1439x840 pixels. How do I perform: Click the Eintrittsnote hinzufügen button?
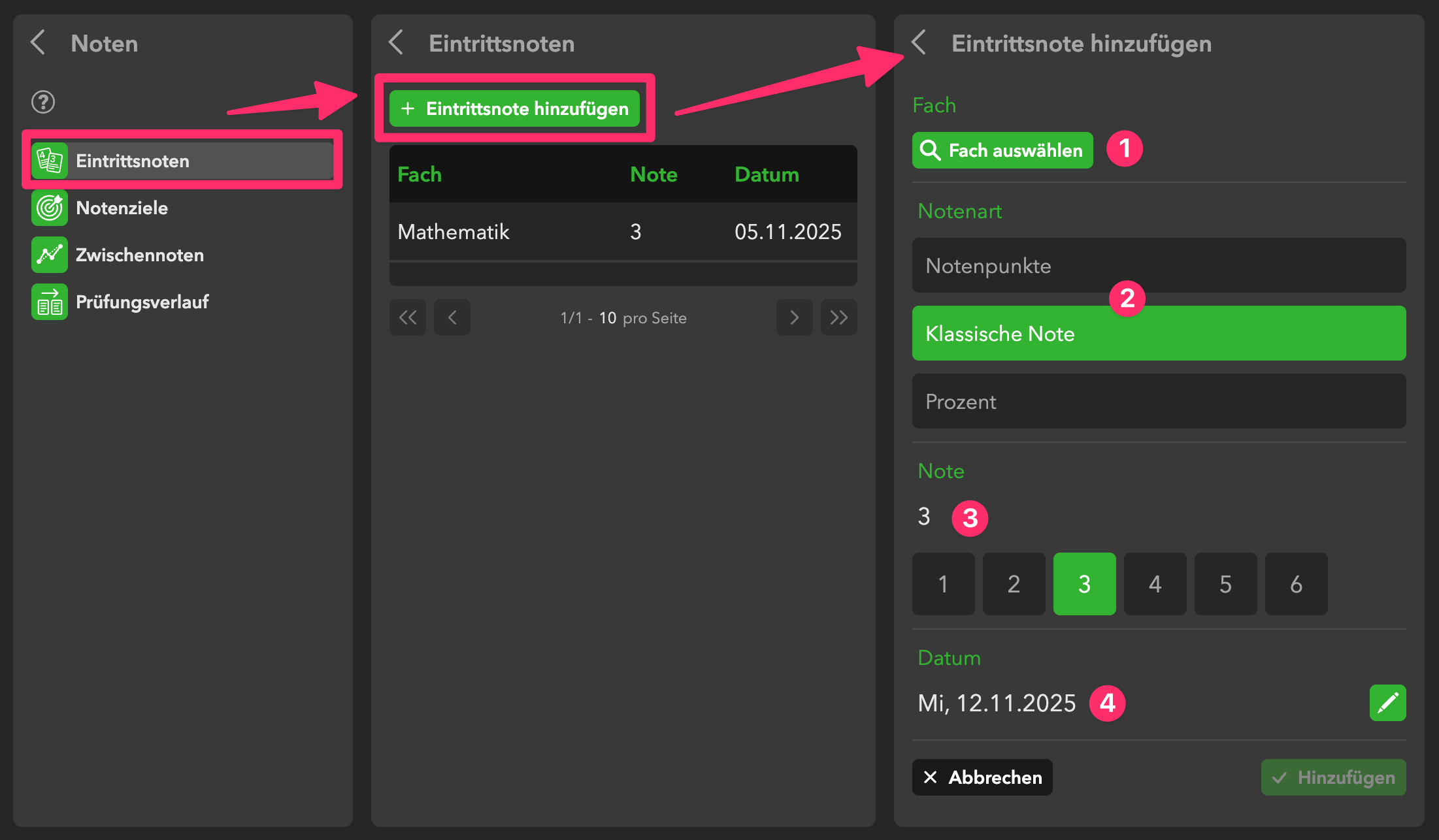514,108
